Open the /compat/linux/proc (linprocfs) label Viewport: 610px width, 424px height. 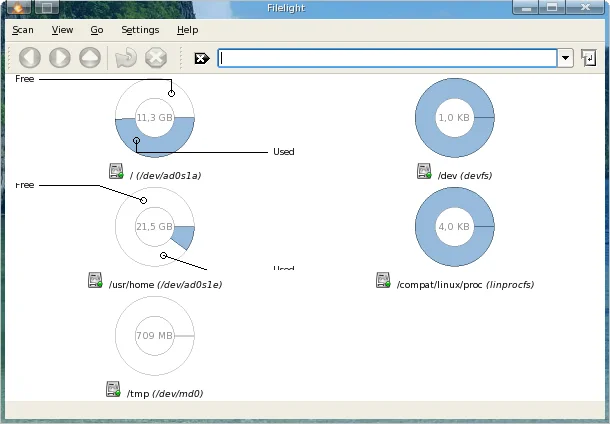point(465,284)
